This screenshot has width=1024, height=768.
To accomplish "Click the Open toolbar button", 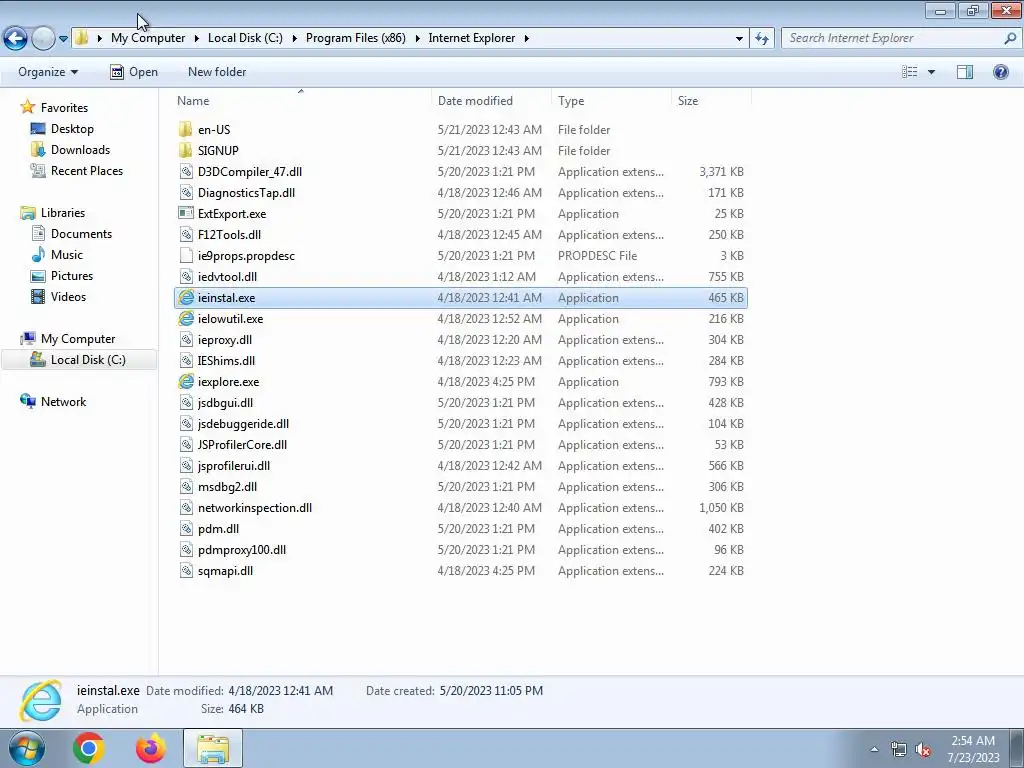I will click(134, 72).
